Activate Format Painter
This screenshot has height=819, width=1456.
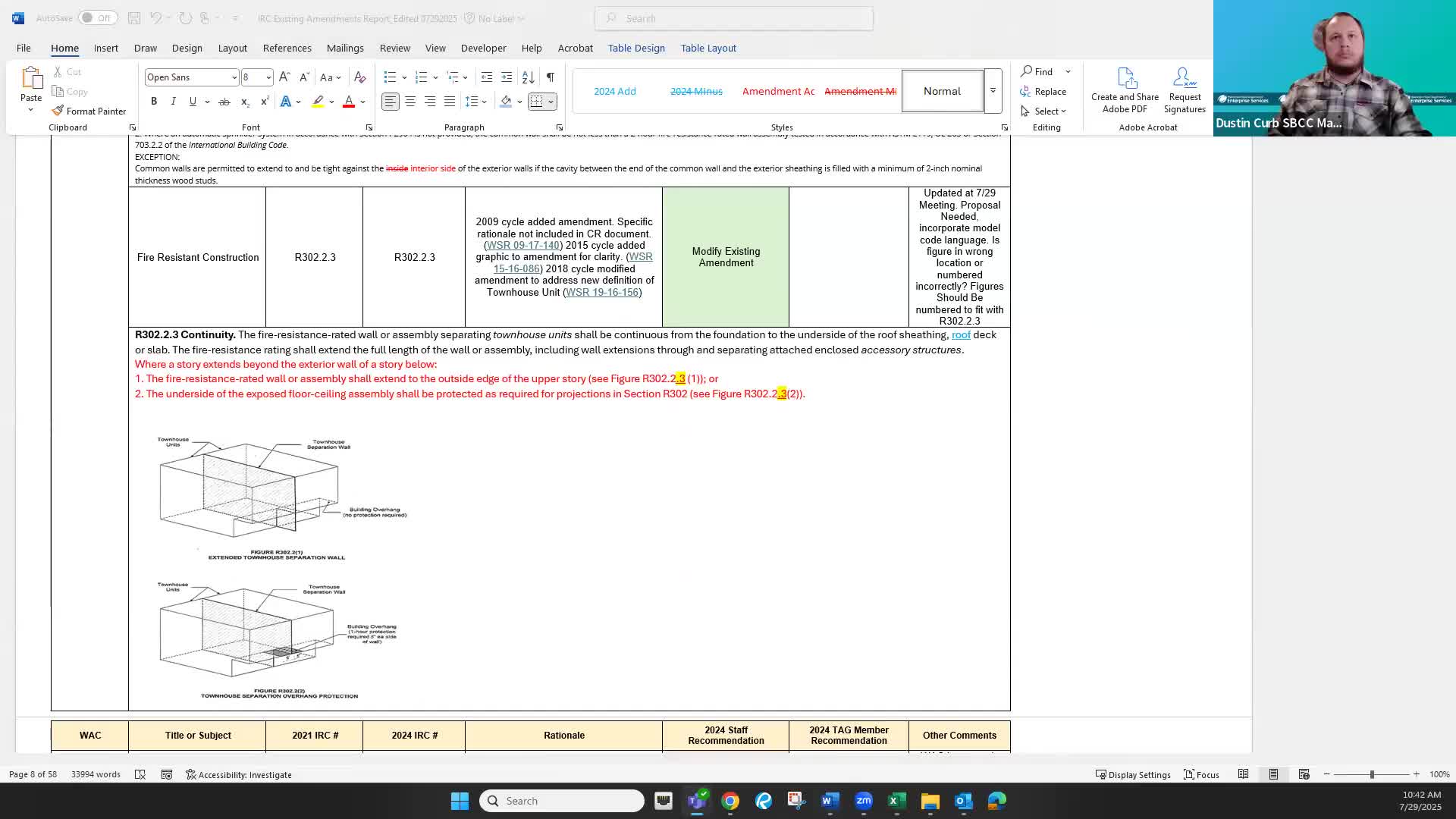coord(89,111)
